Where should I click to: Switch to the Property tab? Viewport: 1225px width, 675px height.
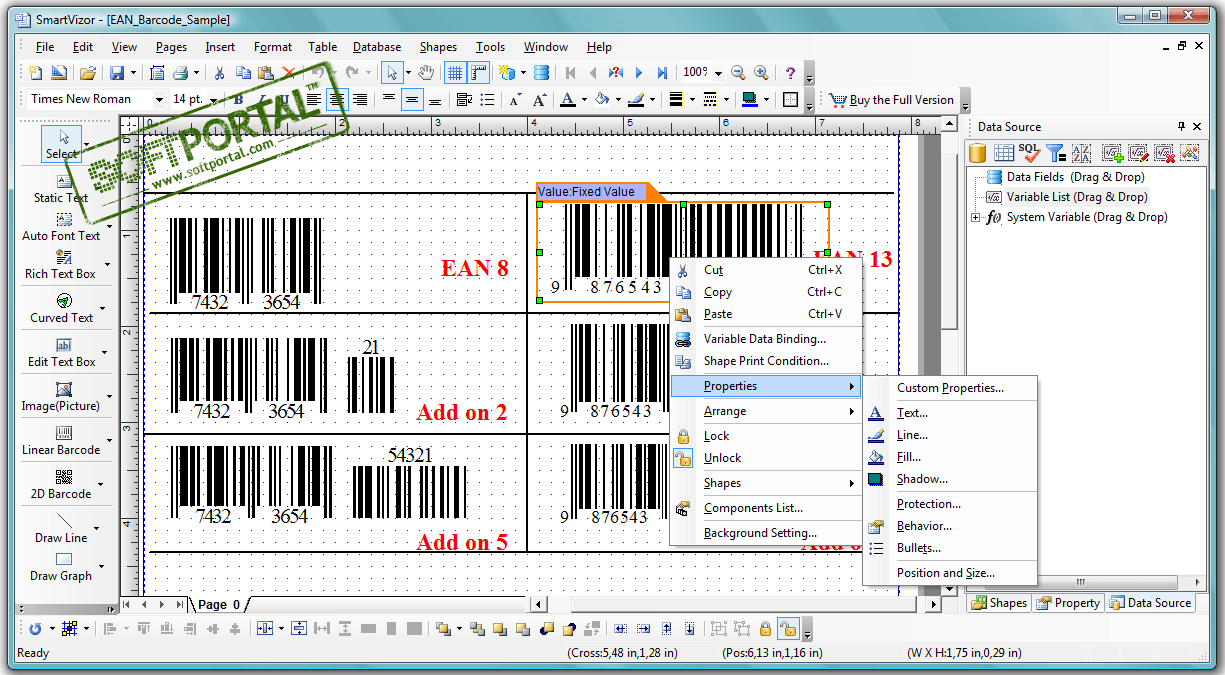tap(1068, 603)
